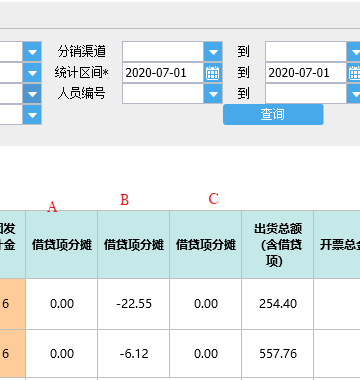Select the 借贷项分摊 column header under C
The height and width of the screenshot is (380, 360).
(x=206, y=245)
